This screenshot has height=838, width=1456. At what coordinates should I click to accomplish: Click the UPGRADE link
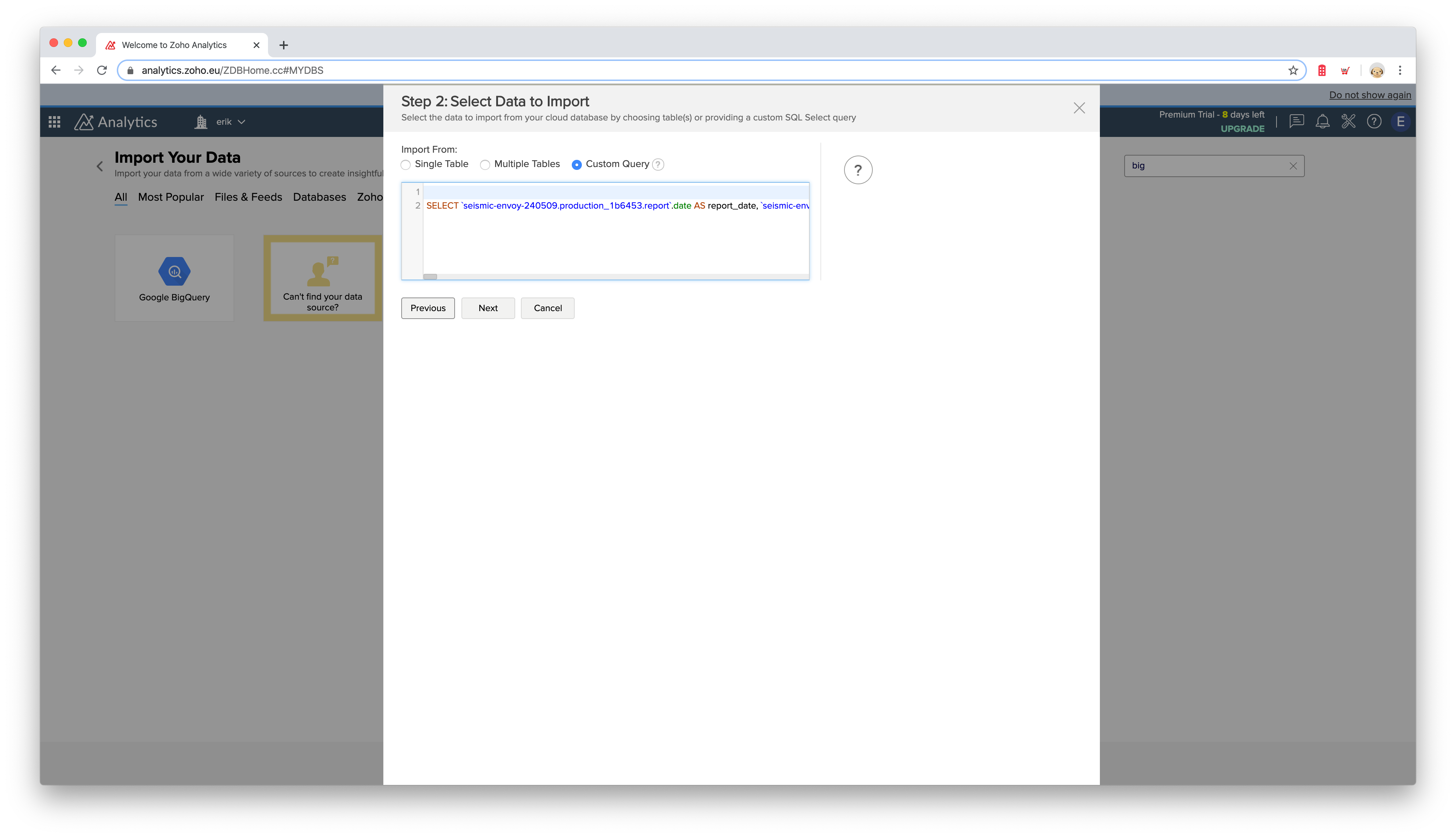1242,129
